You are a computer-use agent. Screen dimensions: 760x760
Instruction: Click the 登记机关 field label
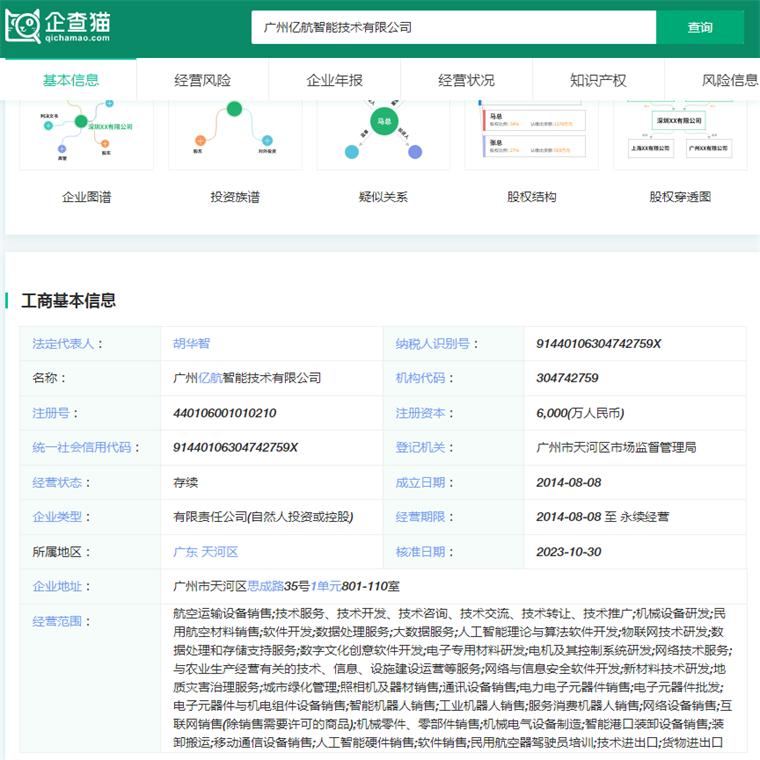pyautogui.click(x=420, y=447)
